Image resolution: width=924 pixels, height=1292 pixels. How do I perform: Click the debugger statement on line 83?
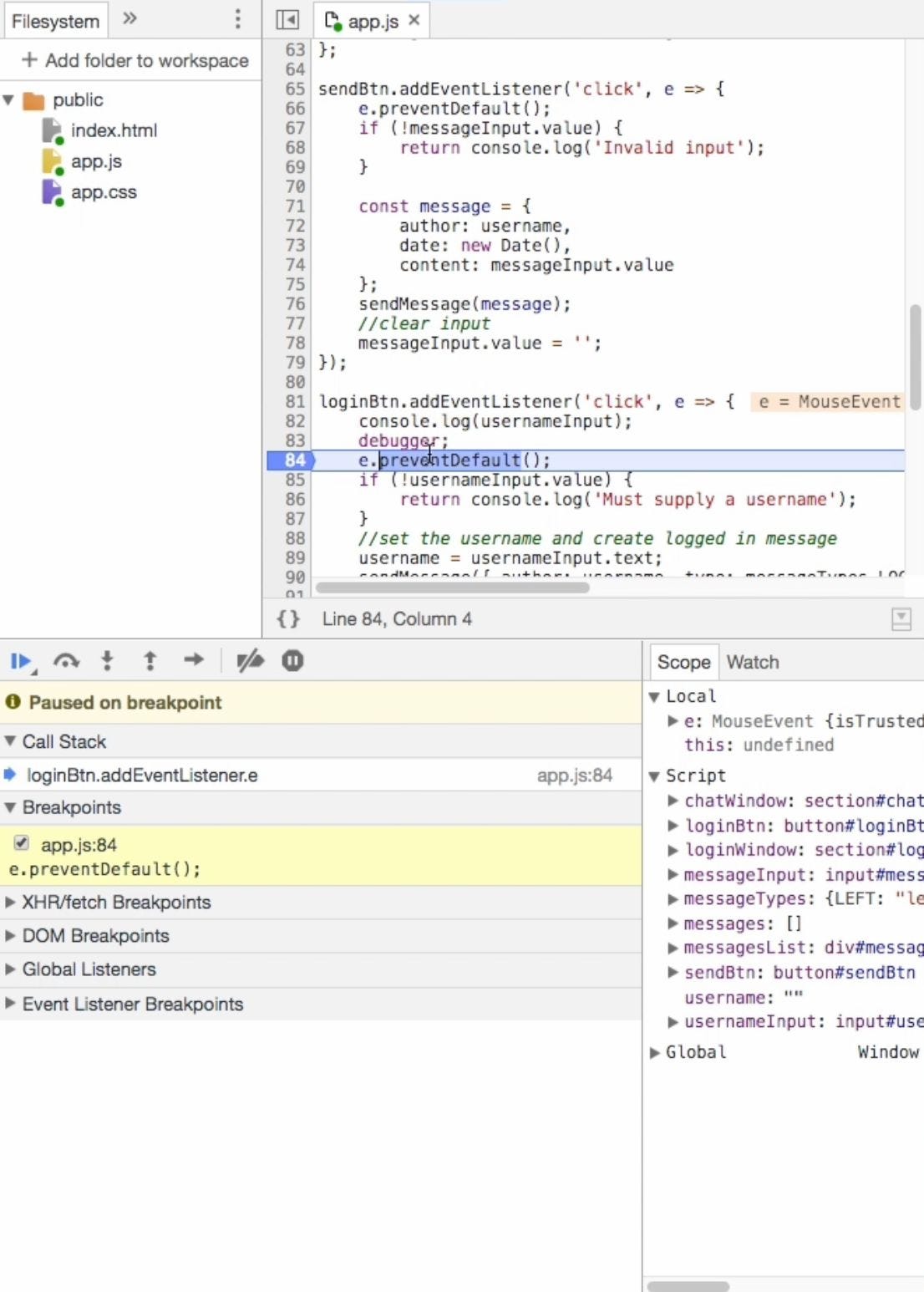404,440
